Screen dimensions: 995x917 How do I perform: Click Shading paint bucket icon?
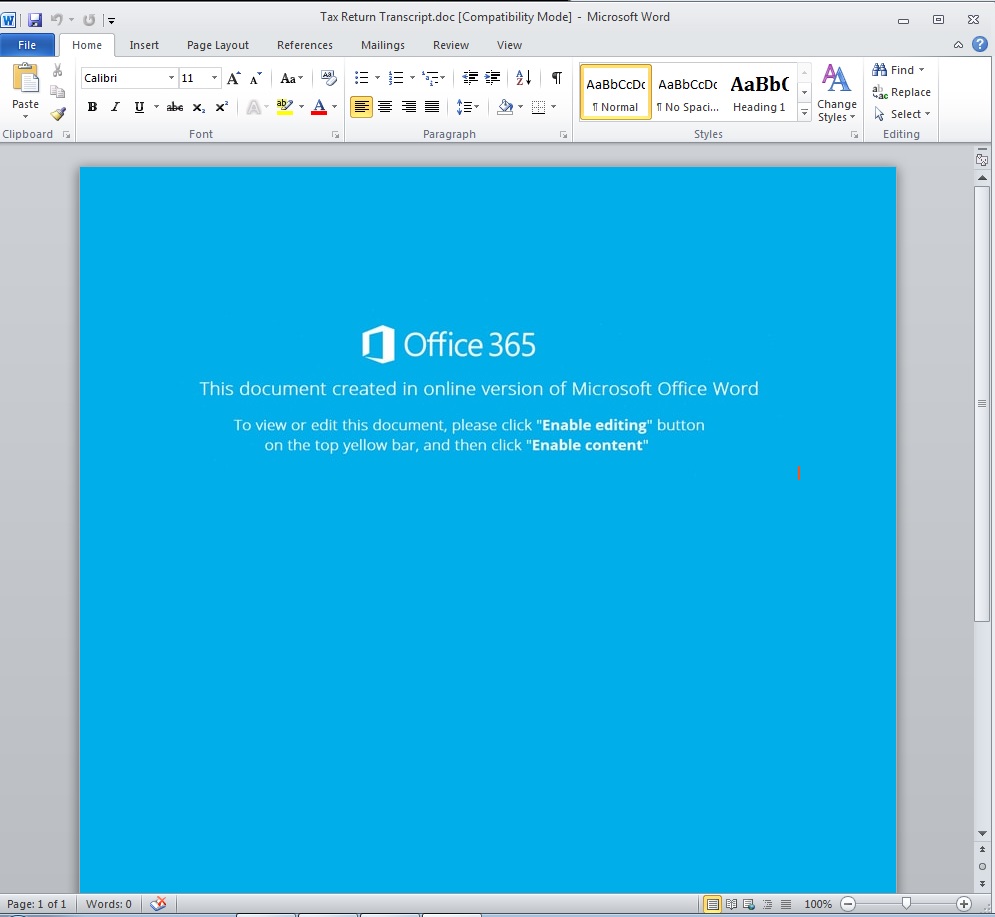click(x=505, y=107)
